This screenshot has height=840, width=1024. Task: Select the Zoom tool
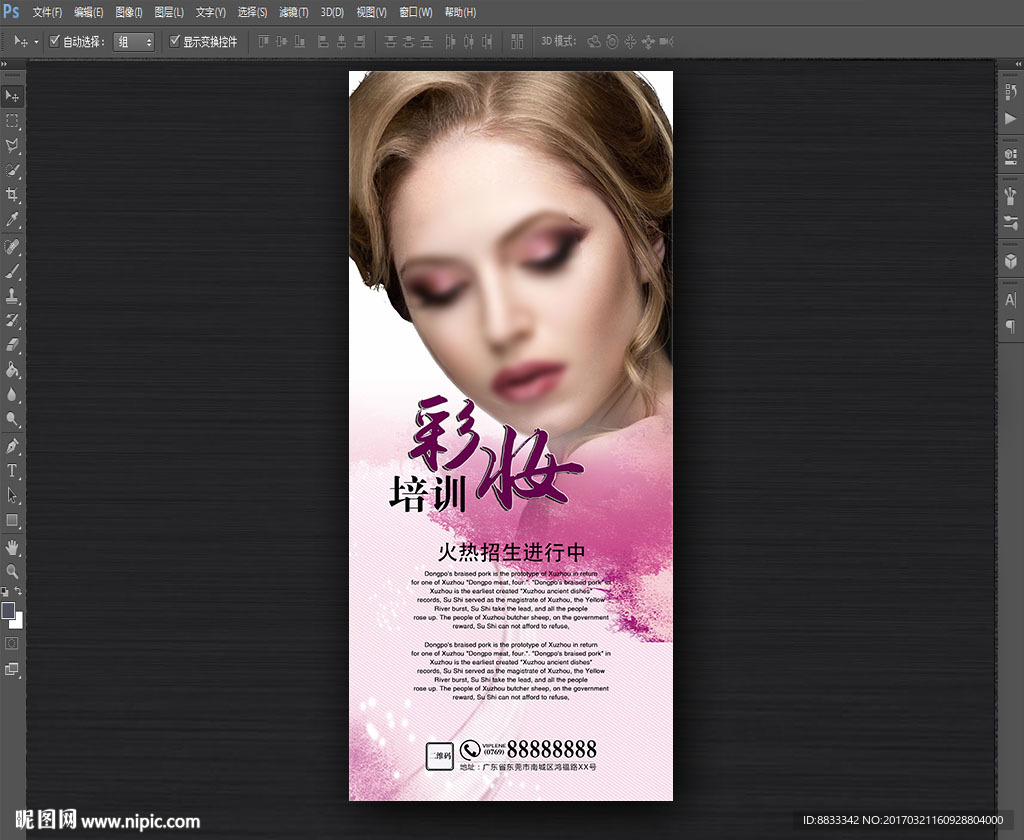point(13,572)
